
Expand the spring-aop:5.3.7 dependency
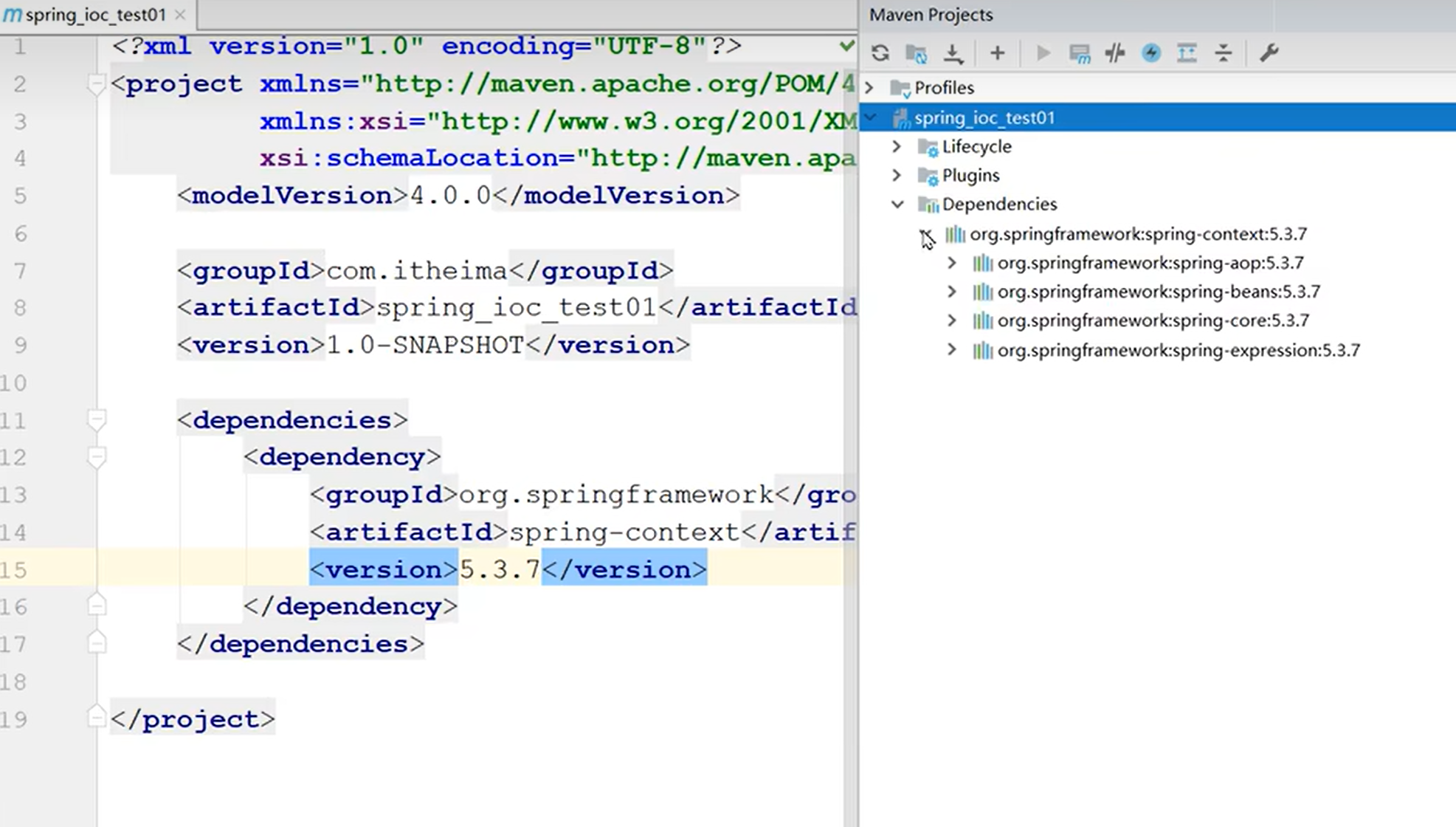pos(952,263)
